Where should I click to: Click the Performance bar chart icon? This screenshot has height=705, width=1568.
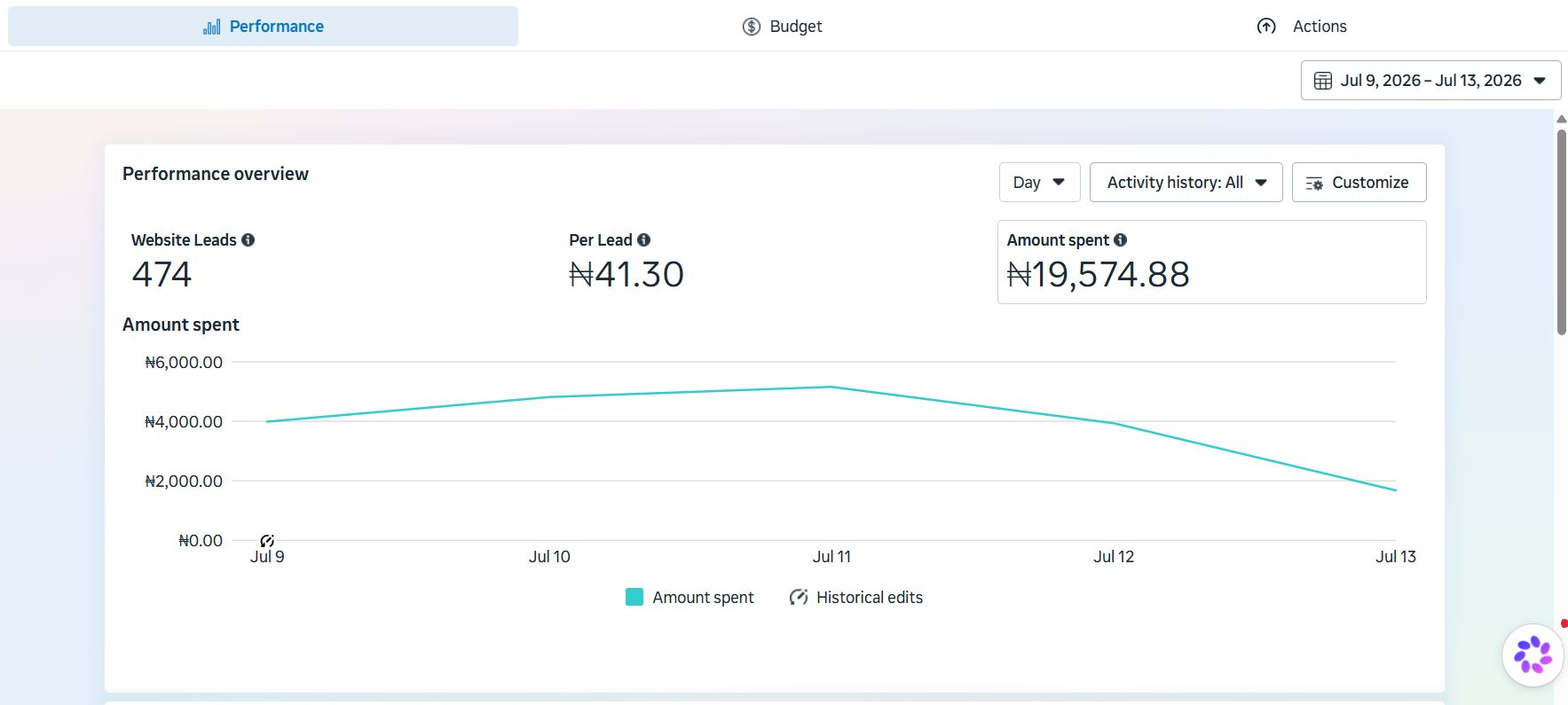211,27
